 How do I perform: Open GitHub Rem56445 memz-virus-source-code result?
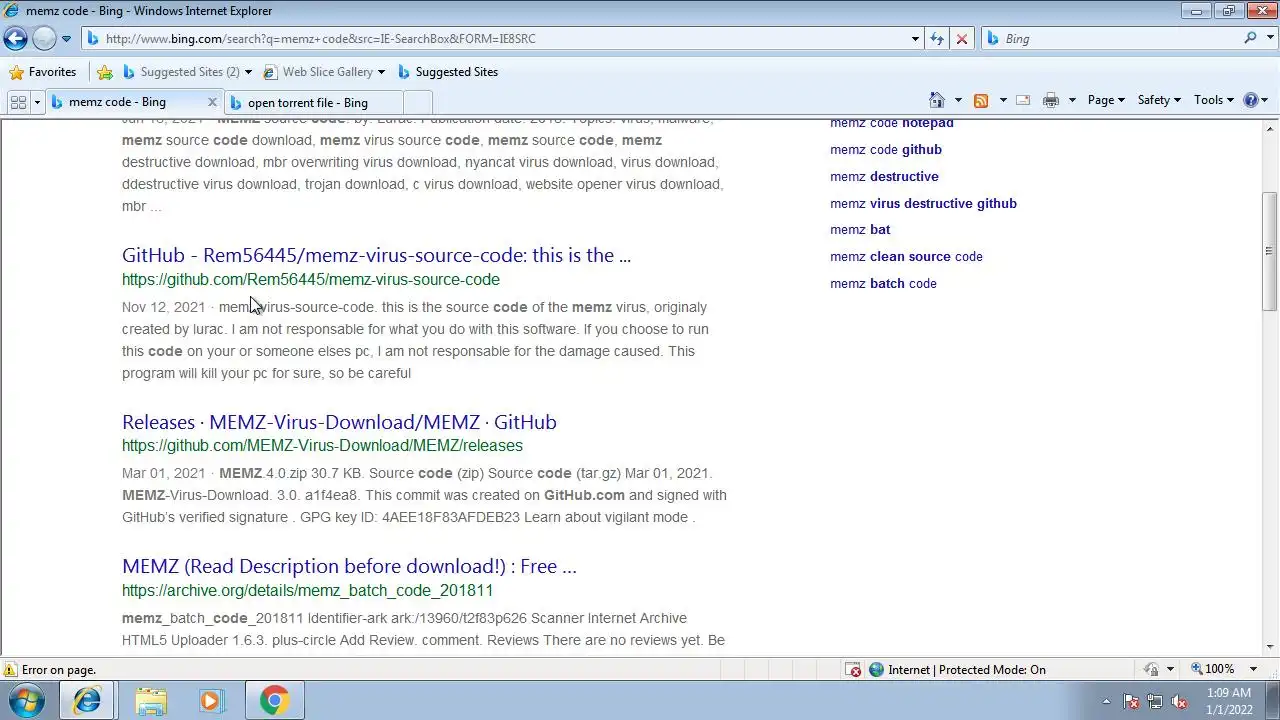376,255
